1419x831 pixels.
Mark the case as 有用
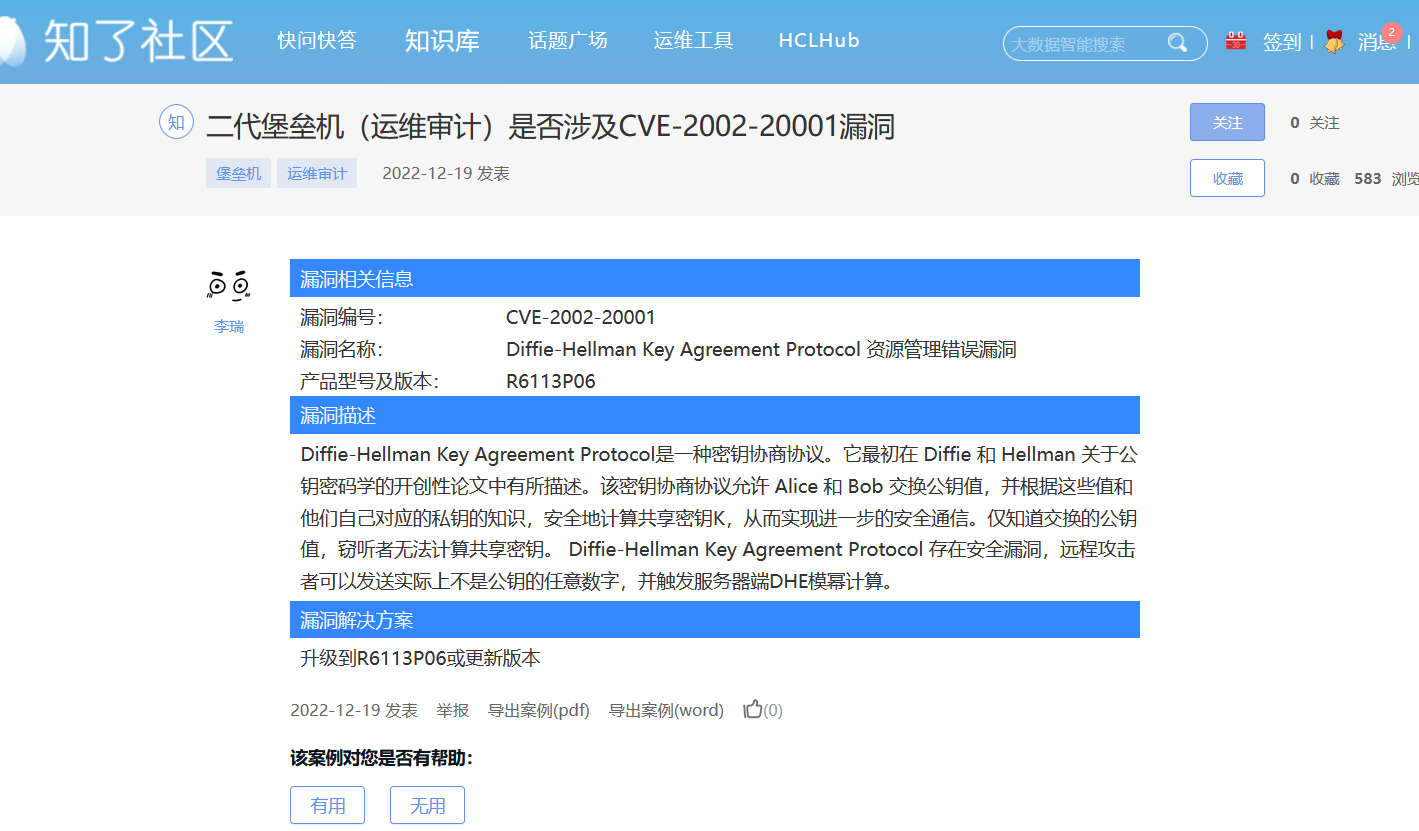[327, 805]
